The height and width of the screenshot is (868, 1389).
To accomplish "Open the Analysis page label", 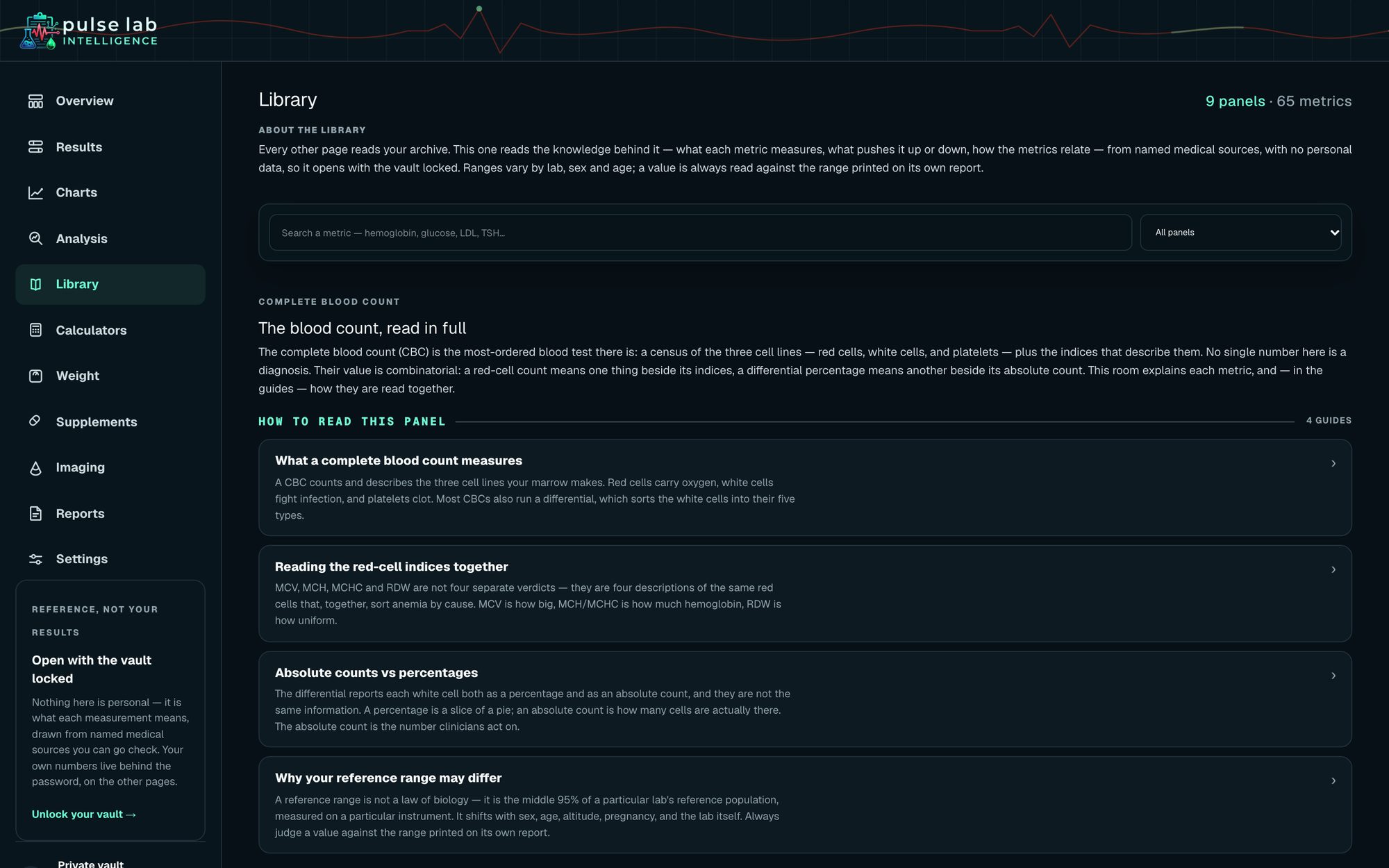I will (x=81, y=239).
